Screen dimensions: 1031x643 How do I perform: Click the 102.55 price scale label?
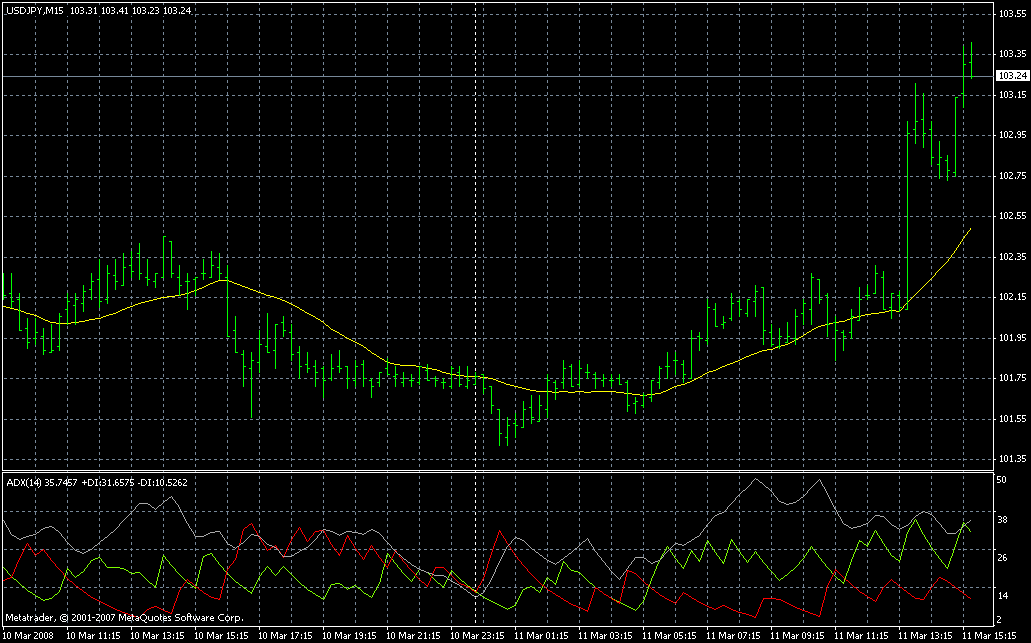[x=1011, y=216]
